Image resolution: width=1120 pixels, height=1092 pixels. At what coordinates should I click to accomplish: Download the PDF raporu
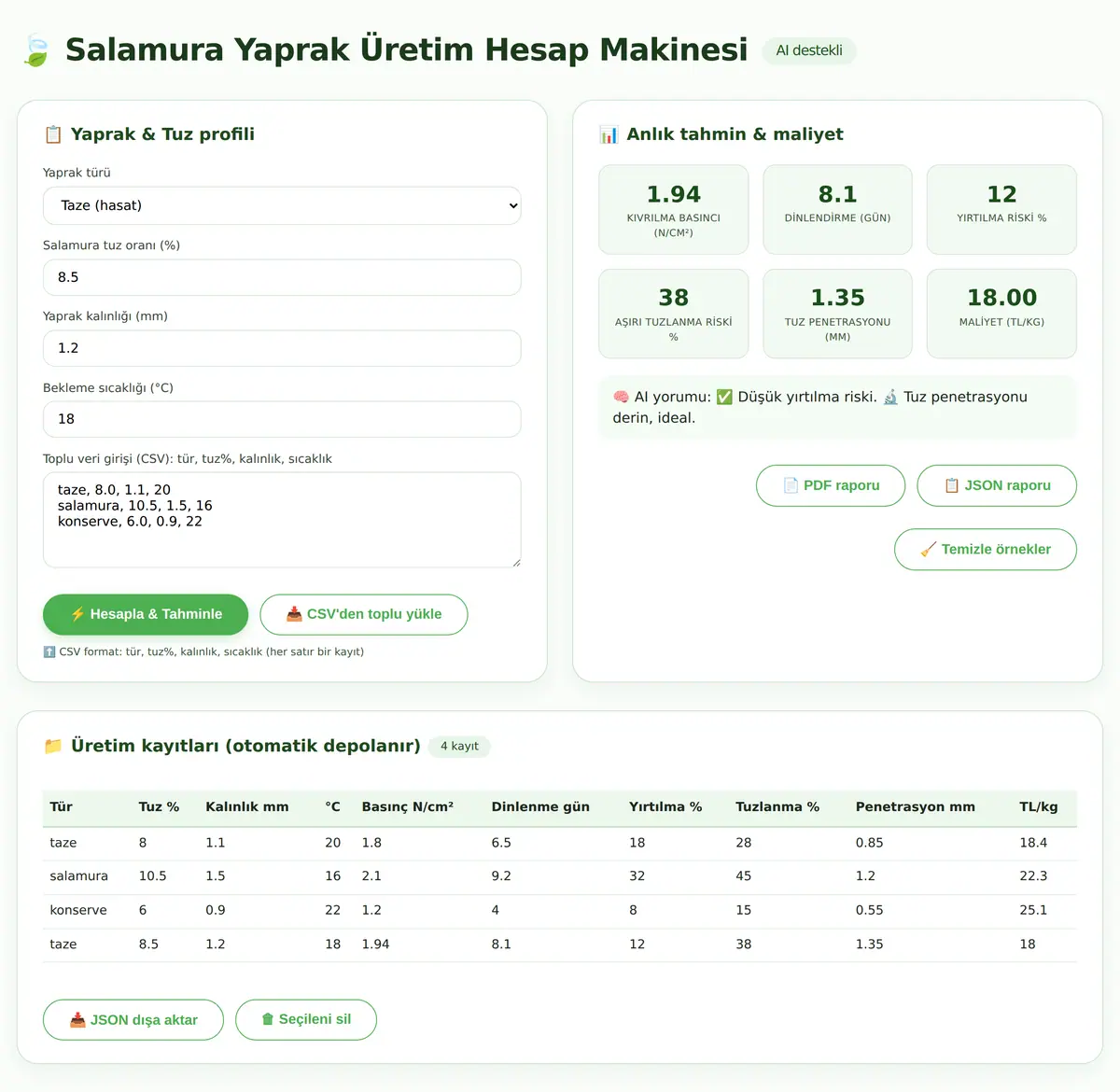point(831,485)
